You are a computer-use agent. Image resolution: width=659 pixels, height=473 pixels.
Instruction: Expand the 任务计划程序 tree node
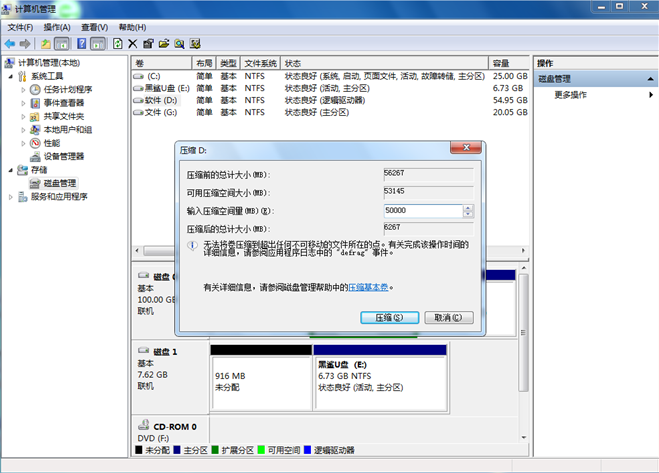pyautogui.click(x=23, y=89)
